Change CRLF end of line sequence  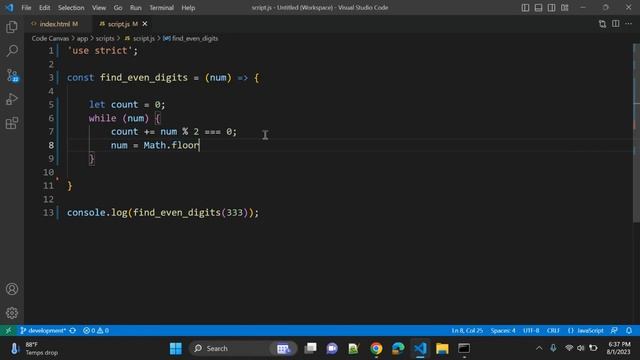[553, 330]
